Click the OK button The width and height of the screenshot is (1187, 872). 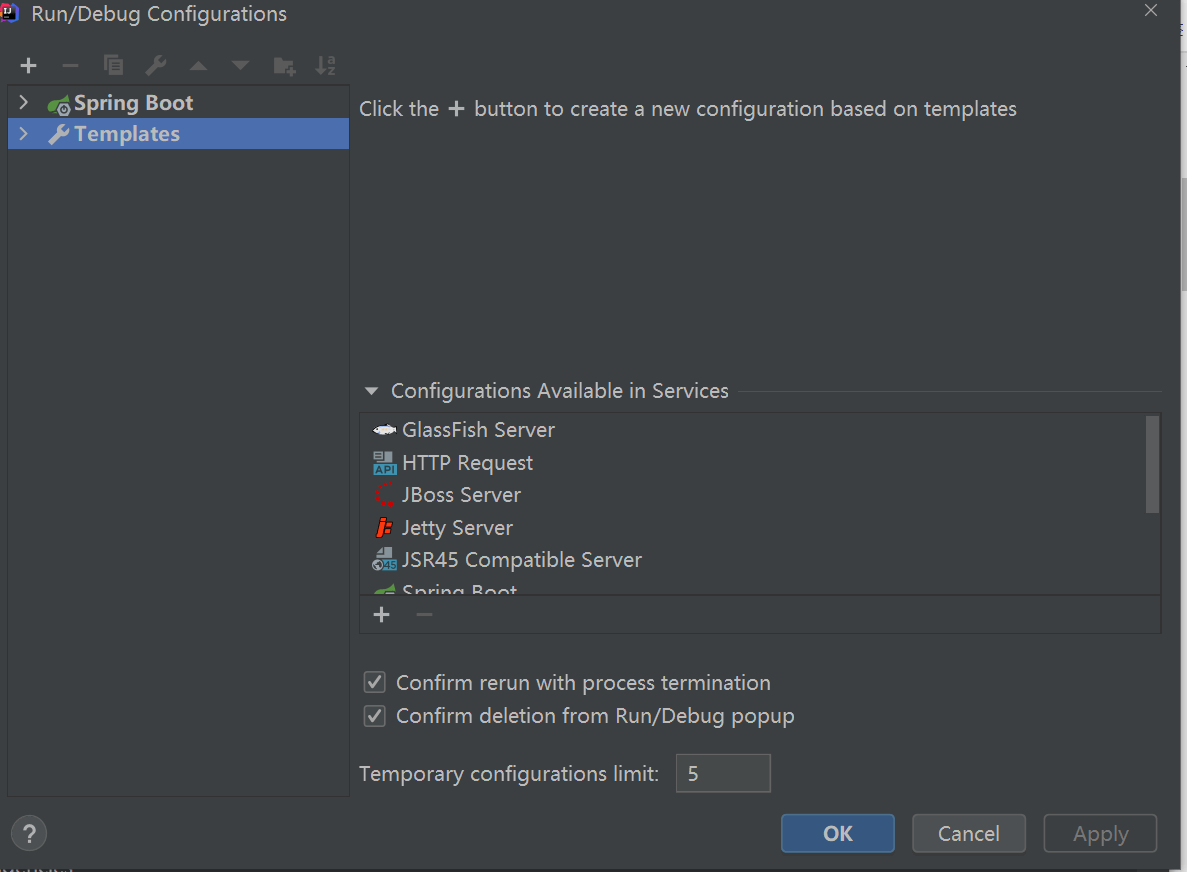tap(837, 833)
